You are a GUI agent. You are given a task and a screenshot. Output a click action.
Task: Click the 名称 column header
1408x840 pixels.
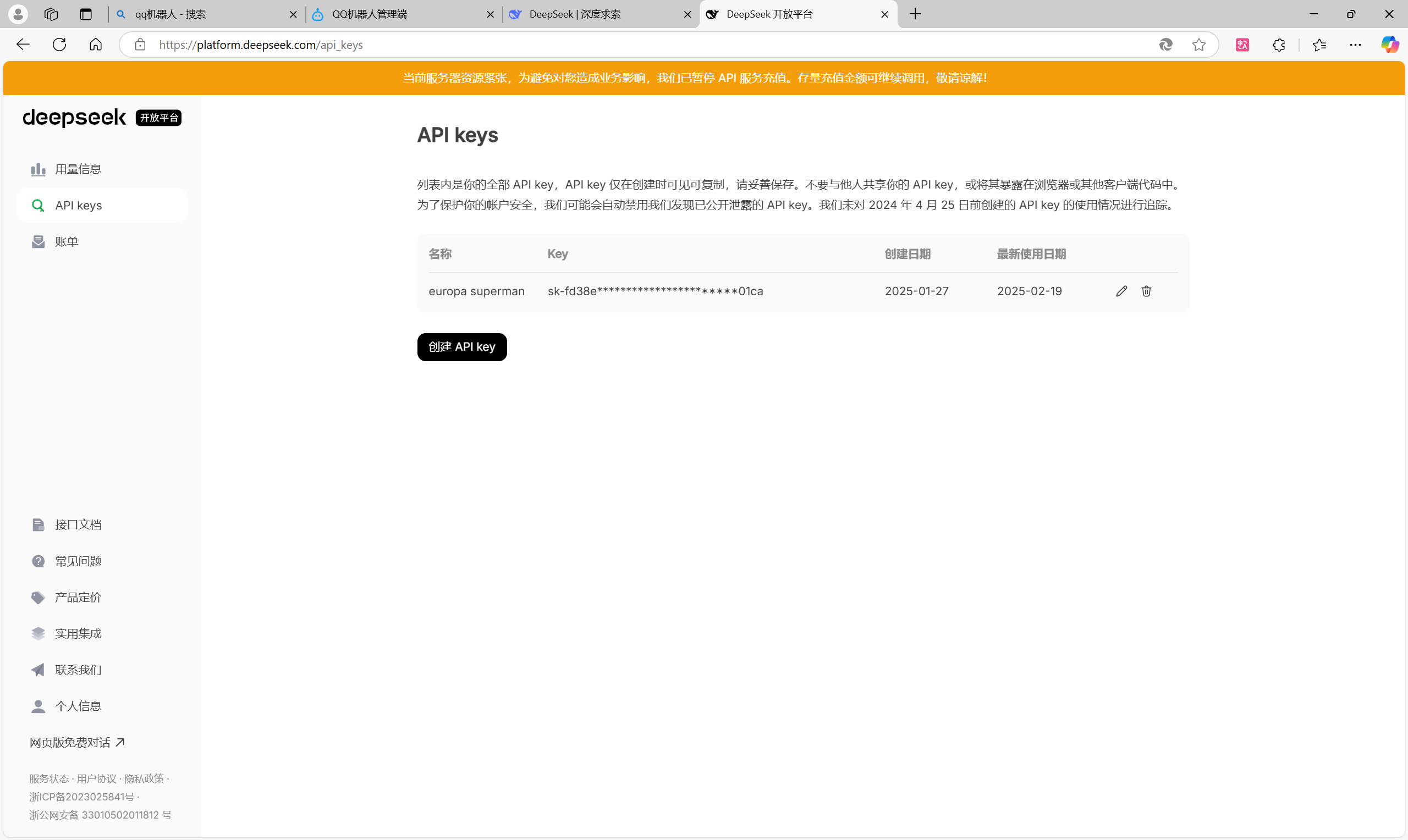pyautogui.click(x=440, y=253)
